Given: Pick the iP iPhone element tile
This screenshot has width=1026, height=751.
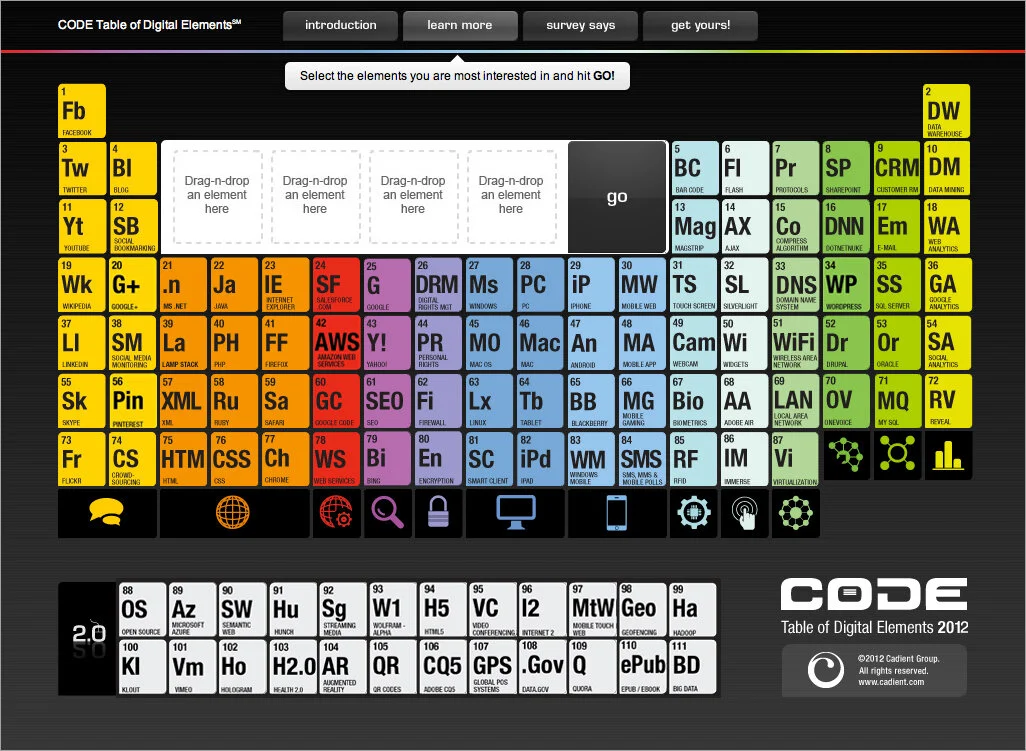Looking at the screenshot, I should click(591, 285).
